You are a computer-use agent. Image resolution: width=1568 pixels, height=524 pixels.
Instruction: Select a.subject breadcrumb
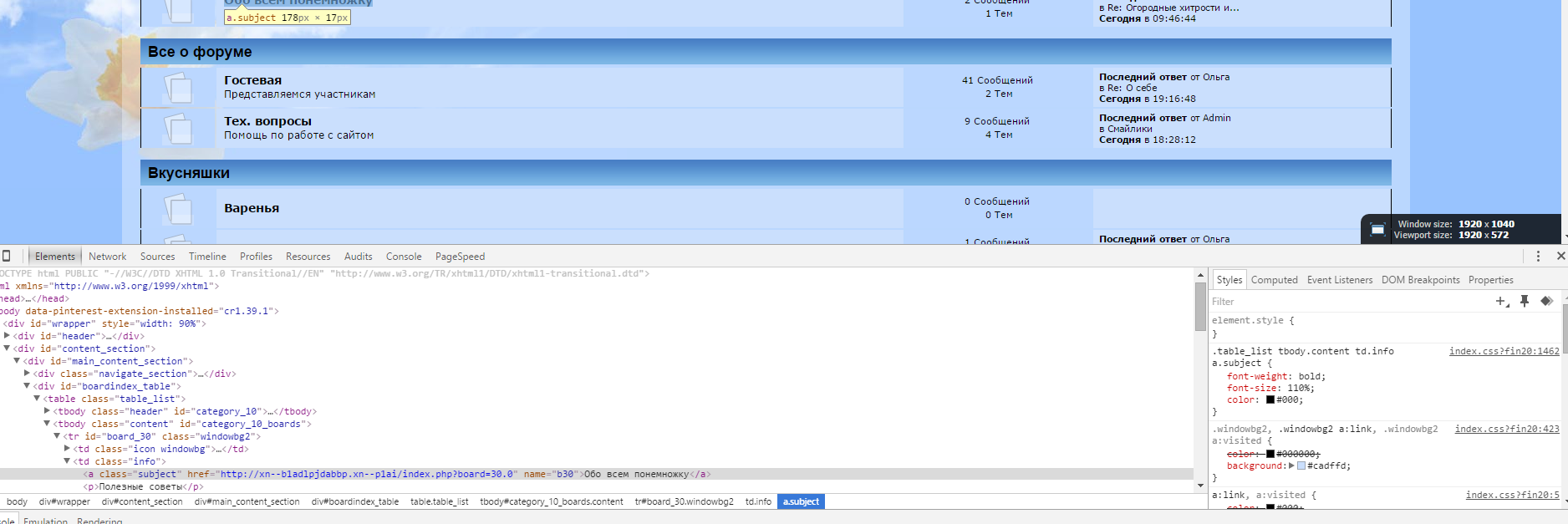click(801, 501)
